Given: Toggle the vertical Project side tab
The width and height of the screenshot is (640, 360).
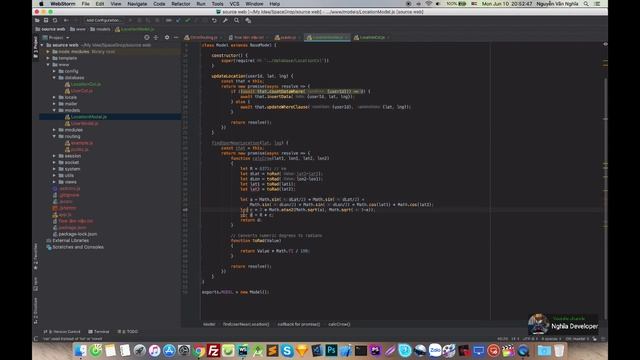Looking at the screenshot, I should click(36, 47).
